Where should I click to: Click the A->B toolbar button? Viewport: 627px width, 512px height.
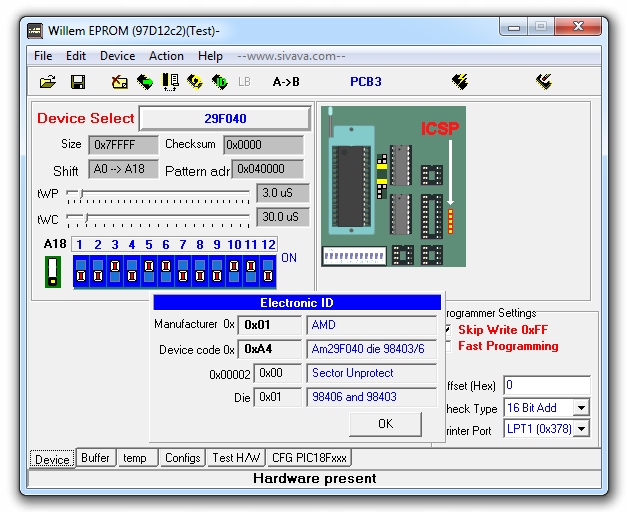286,82
